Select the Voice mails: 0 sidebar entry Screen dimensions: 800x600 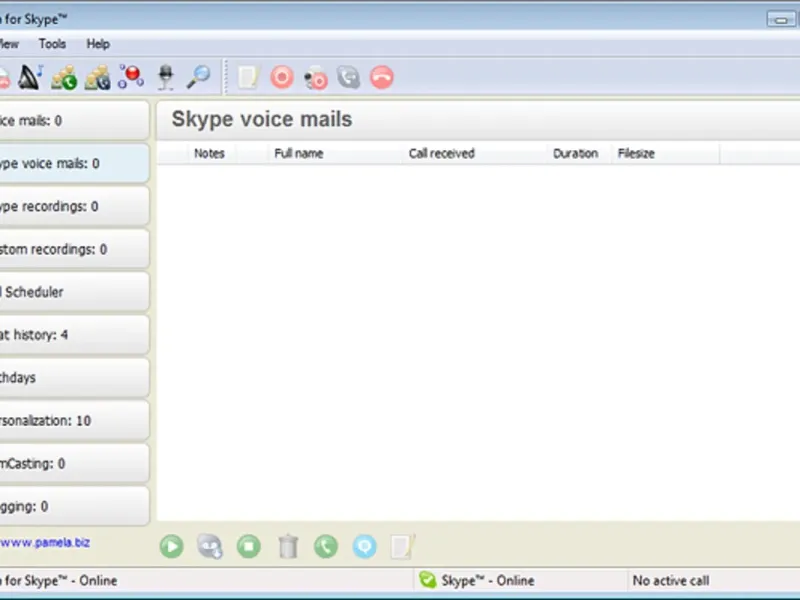pyautogui.click(x=74, y=120)
